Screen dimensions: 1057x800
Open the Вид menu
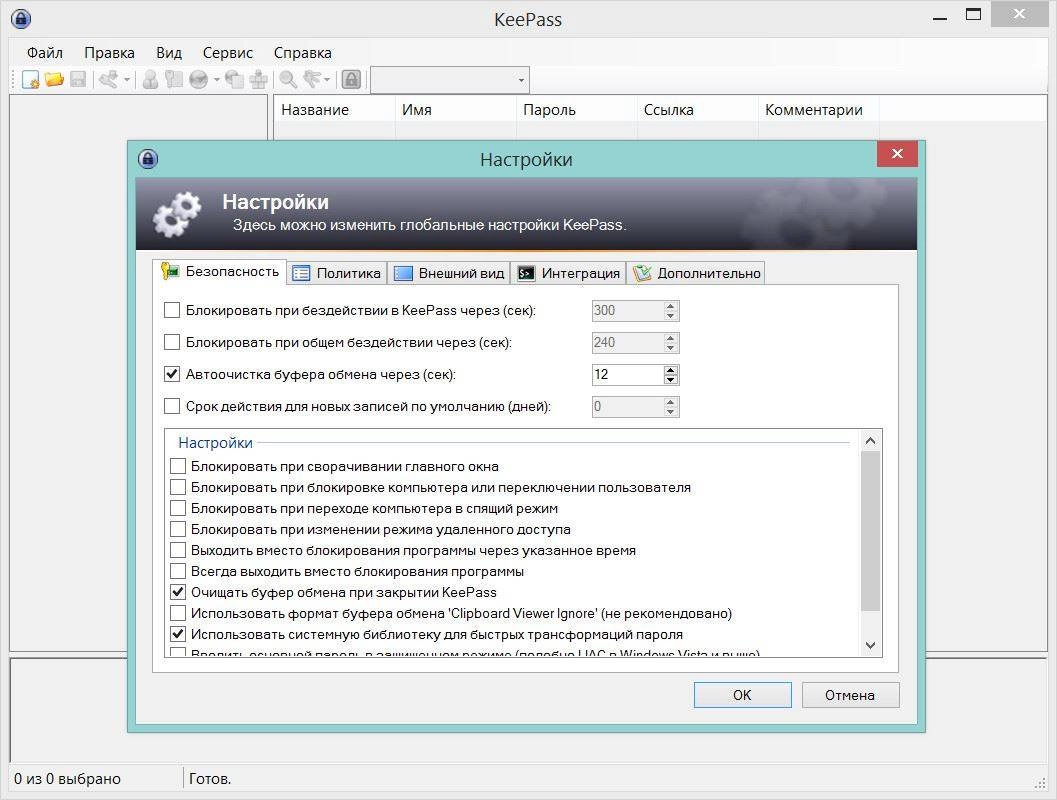[169, 53]
